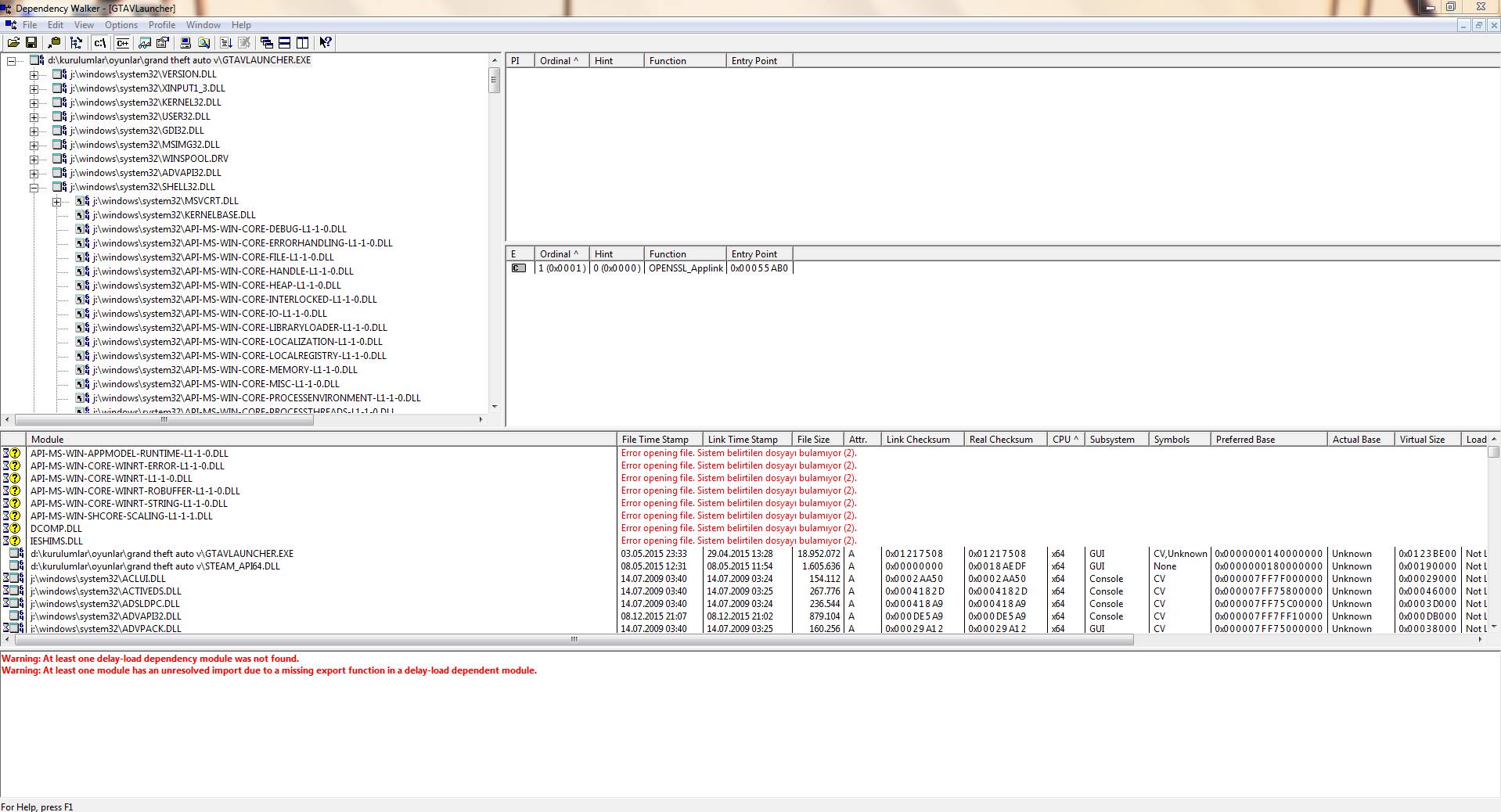Open System Information toolbar icon
This screenshot has width=1501, height=812.
click(x=185, y=43)
